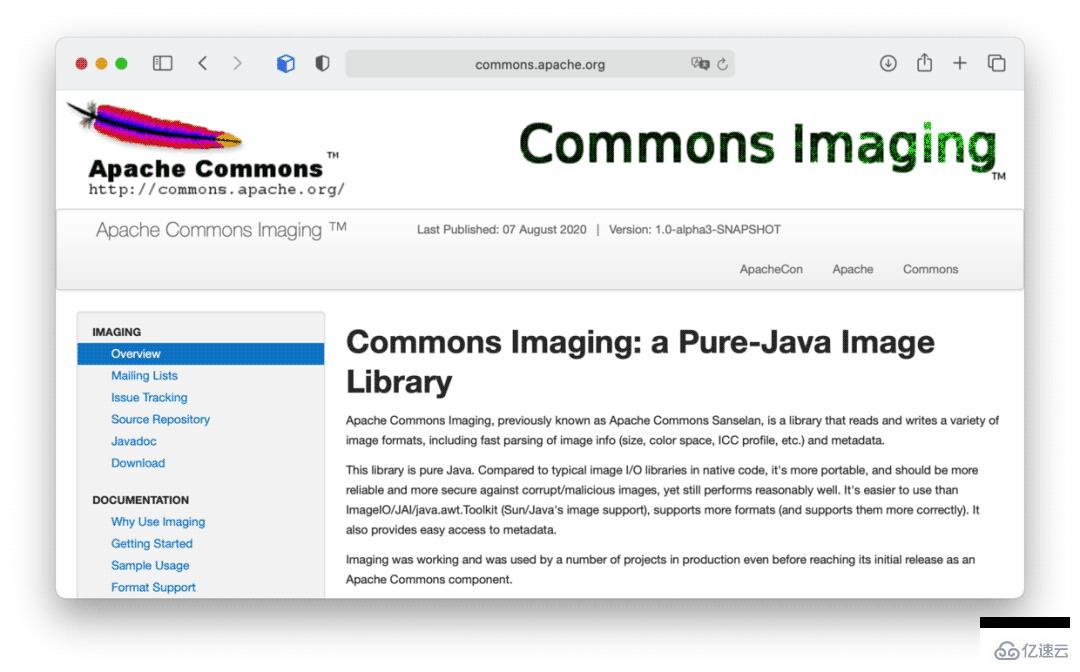Click the Apache Commons feather logo
The height and width of the screenshot is (672, 1080).
(205, 148)
